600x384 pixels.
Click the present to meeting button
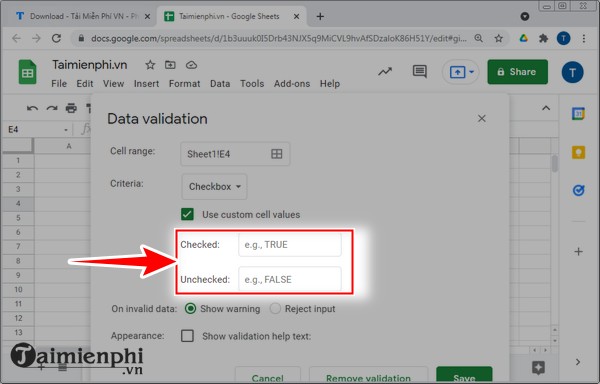click(458, 72)
